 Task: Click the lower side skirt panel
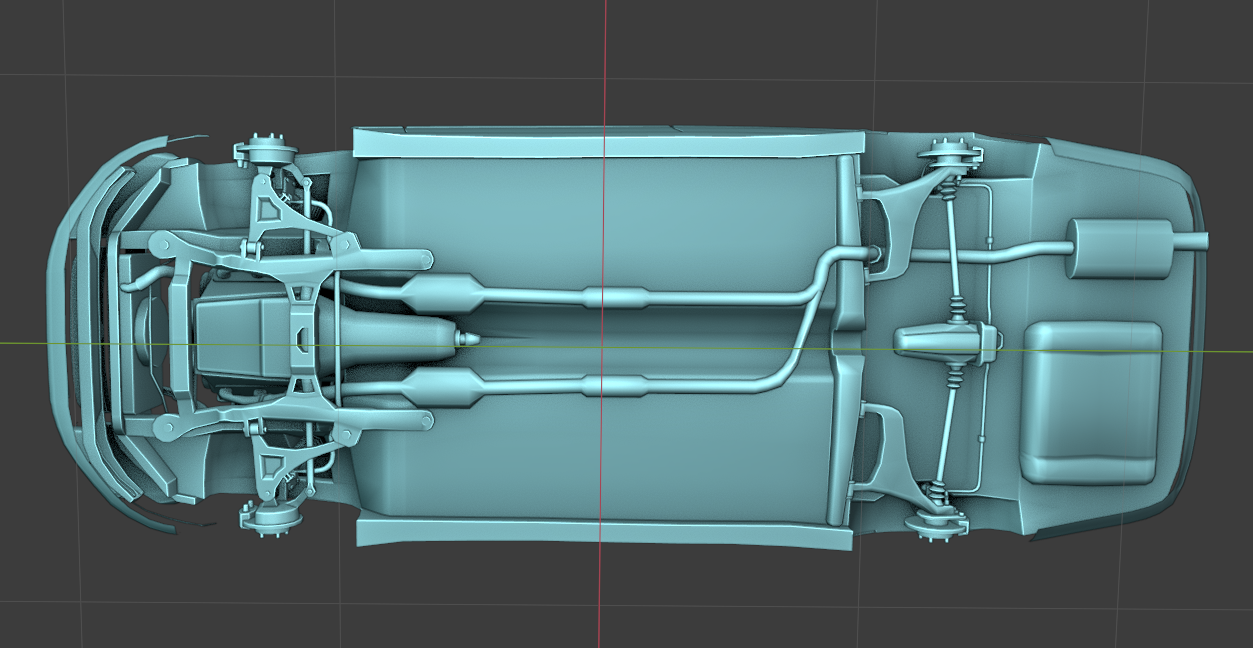pyautogui.click(x=605, y=533)
